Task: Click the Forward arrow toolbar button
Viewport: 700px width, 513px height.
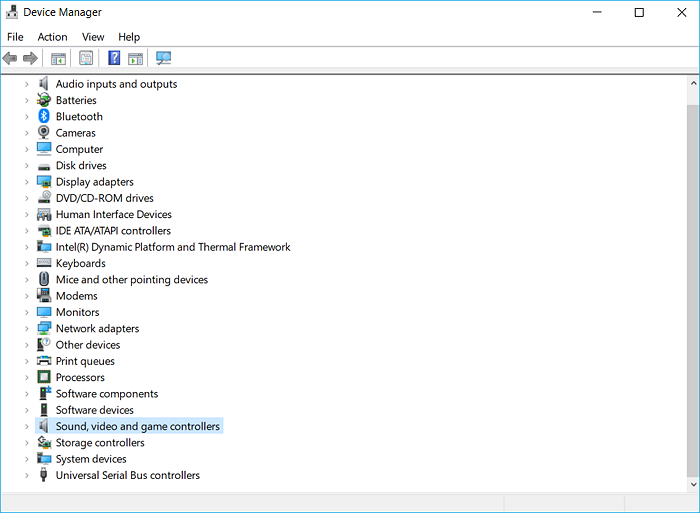Action: pyautogui.click(x=30, y=58)
